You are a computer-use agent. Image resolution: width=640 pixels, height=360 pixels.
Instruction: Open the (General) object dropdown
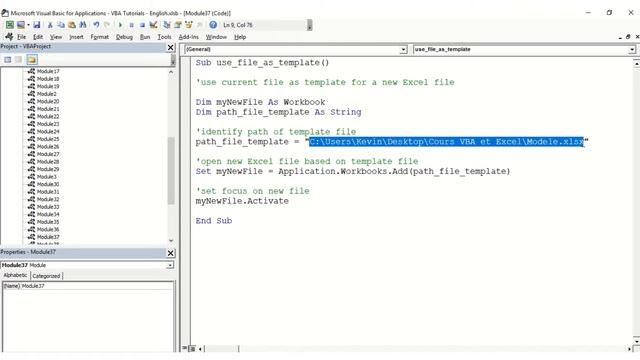point(403,49)
